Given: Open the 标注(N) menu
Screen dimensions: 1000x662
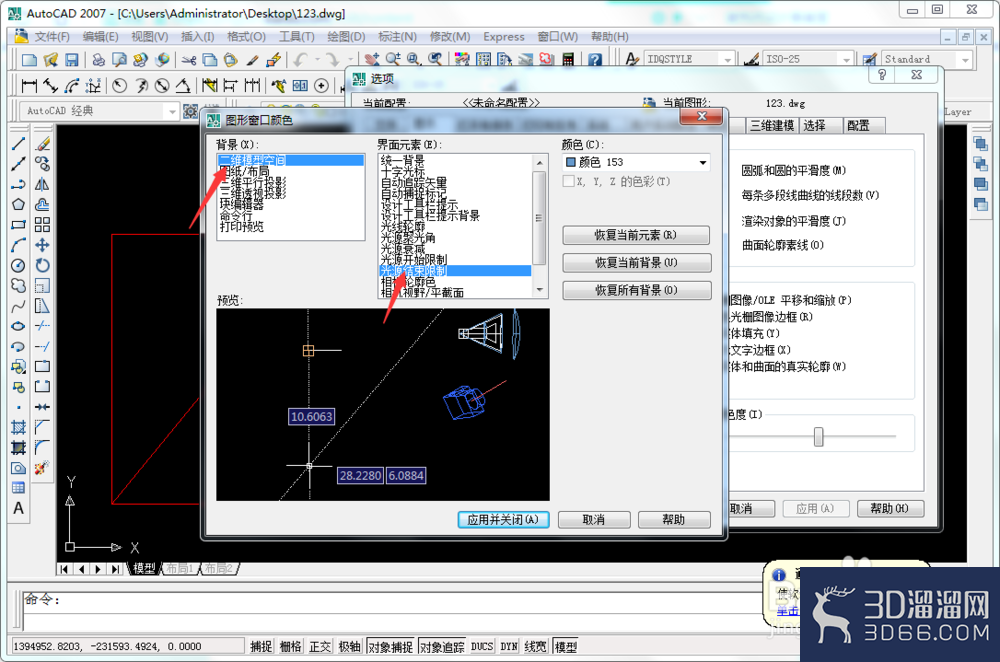Looking at the screenshot, I should click(x=397, y=36).
